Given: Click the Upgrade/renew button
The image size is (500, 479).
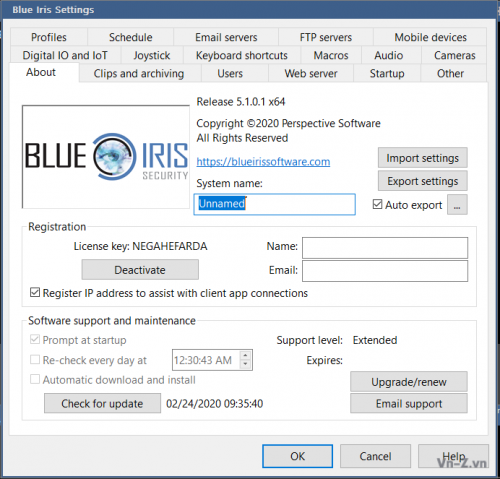Looking at the screenshot, I should pos(409,382).
